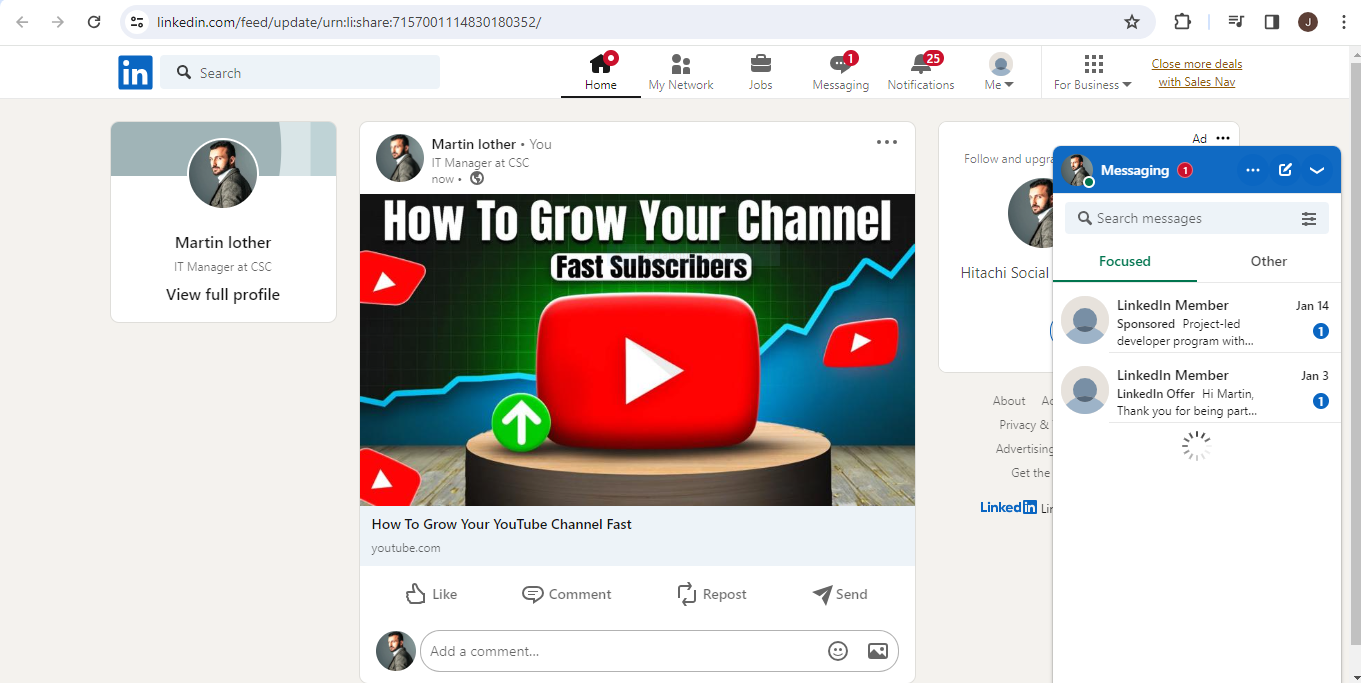Like the YouTube channel post
Viewport: 1361px width, 683px height.
coord(431,594)
